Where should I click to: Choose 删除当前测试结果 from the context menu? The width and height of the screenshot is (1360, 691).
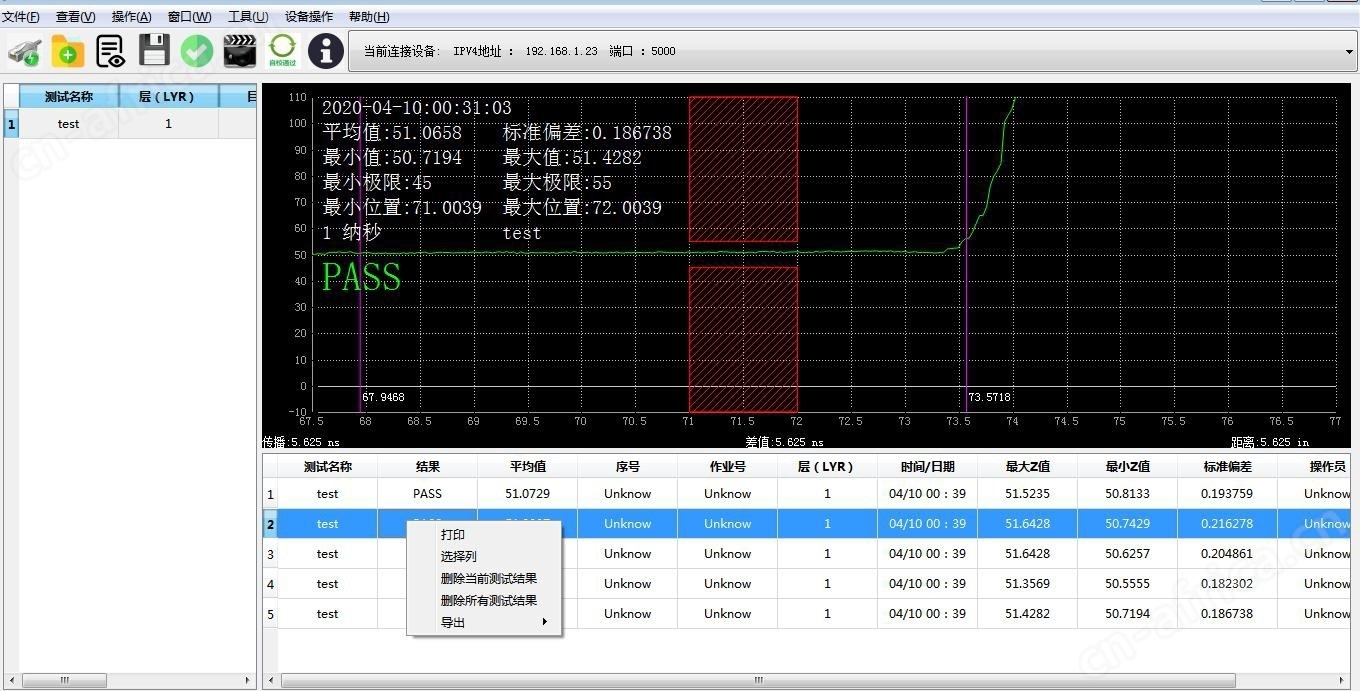484,579
